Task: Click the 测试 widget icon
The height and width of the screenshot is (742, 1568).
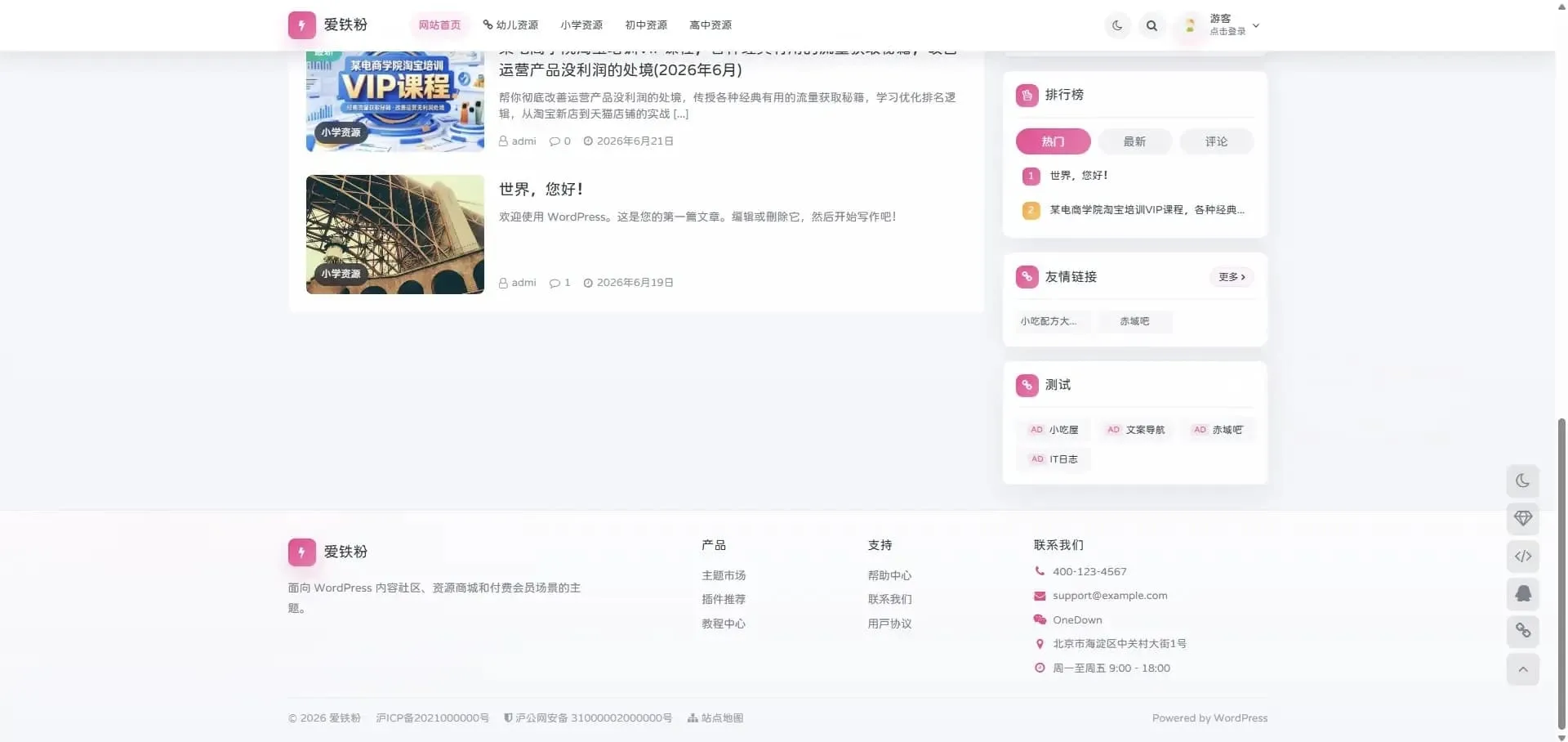Action: (x=1027, y=385)
